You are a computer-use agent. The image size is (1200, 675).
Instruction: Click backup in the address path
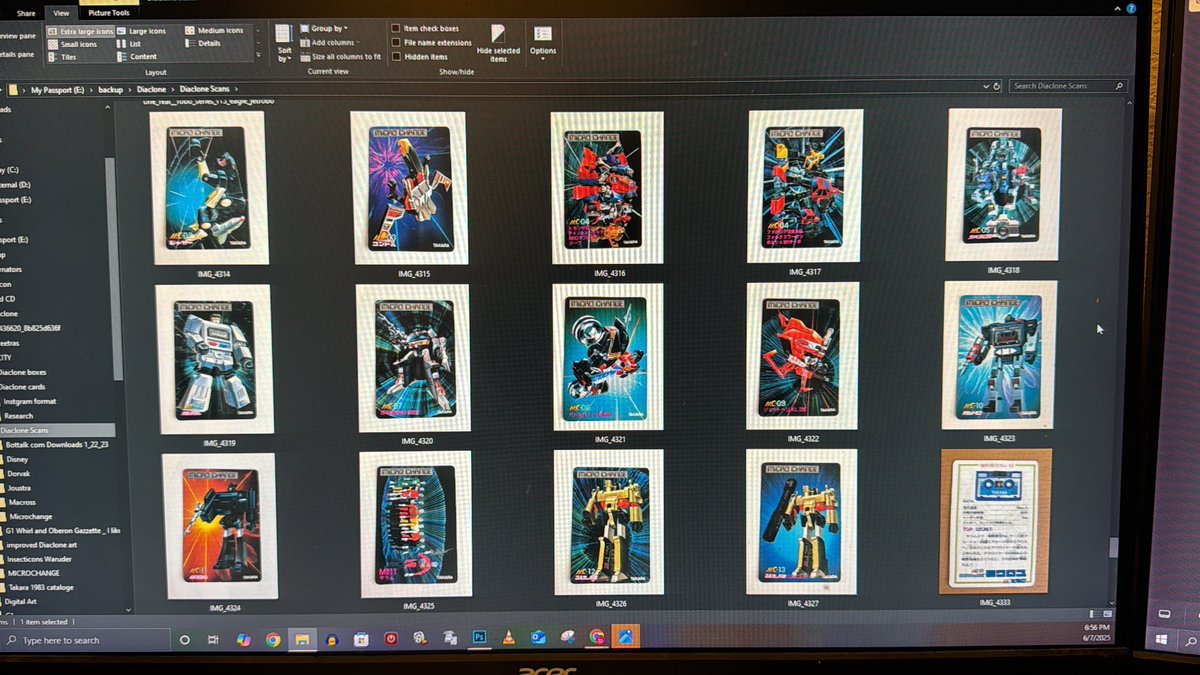110,89
